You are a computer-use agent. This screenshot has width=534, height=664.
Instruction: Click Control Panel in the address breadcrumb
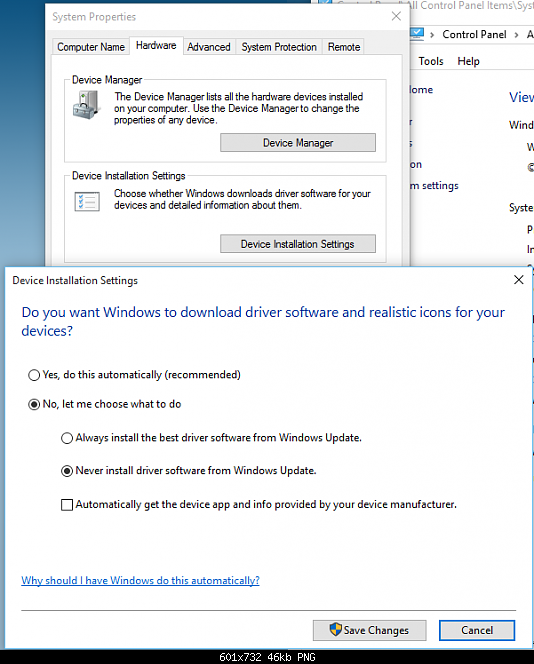coord(474,34)
